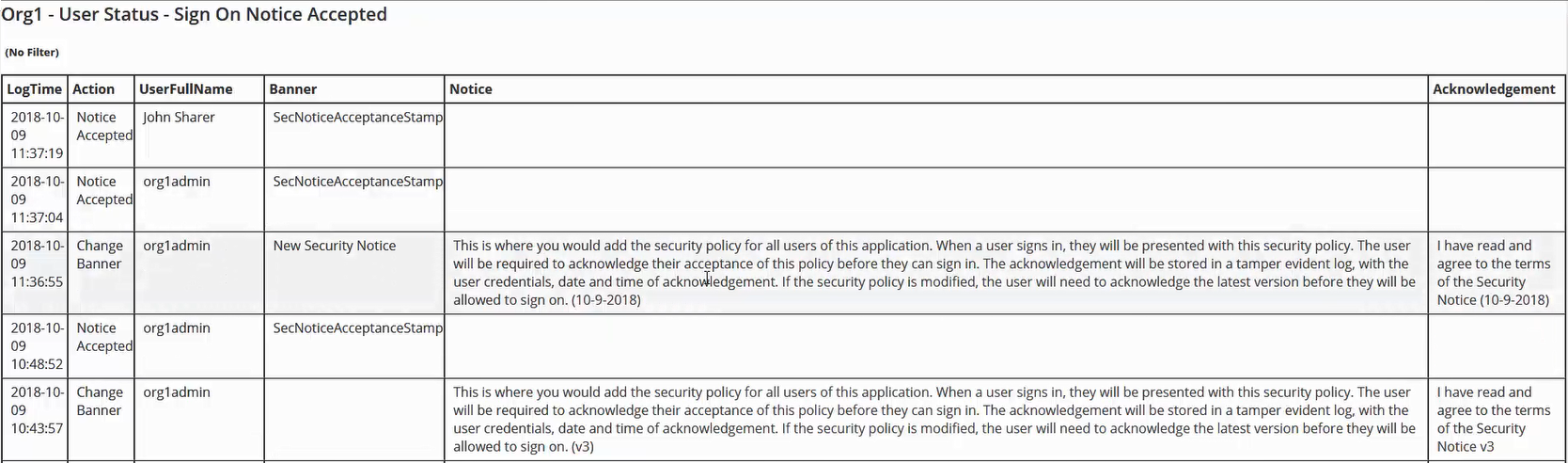Click the Notice column header
This screenshot has width=1568, height=463.
click(x=471, y=89)
